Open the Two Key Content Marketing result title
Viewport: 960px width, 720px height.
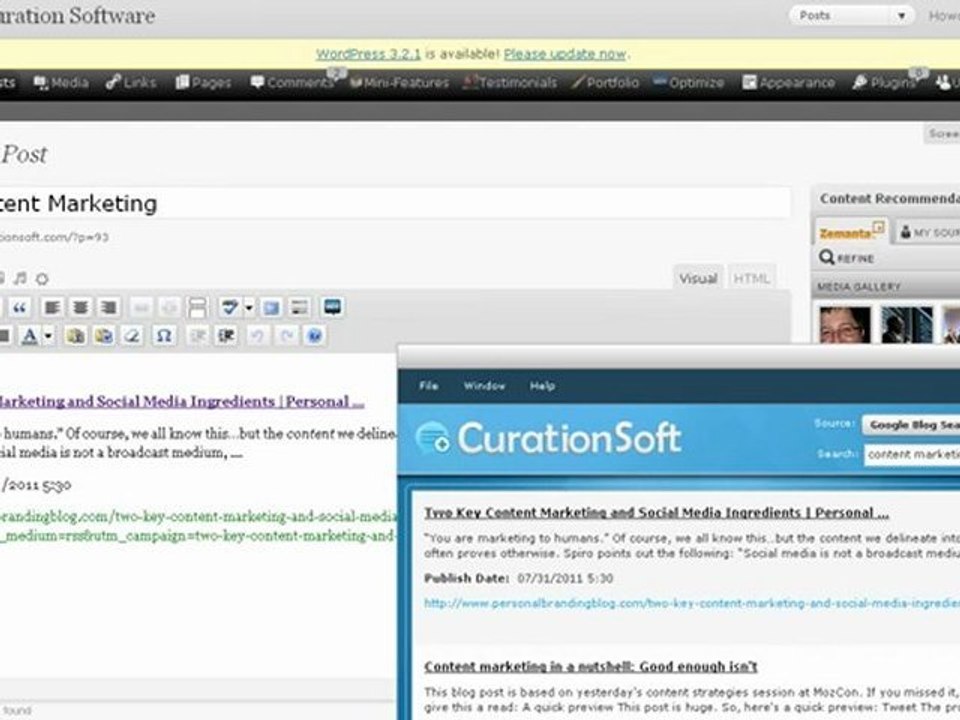coord(656,513)
